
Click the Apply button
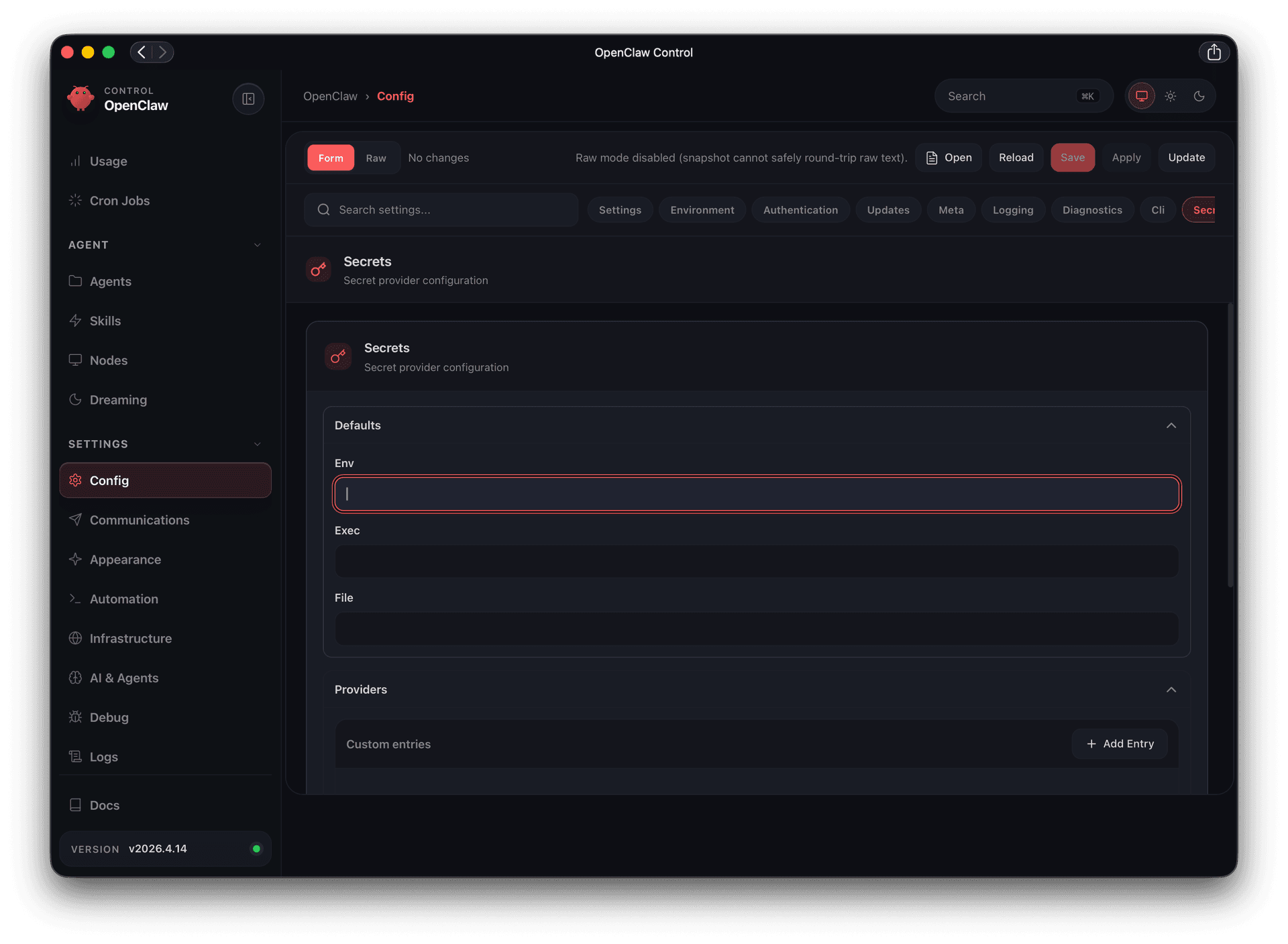click(1126, 158)
